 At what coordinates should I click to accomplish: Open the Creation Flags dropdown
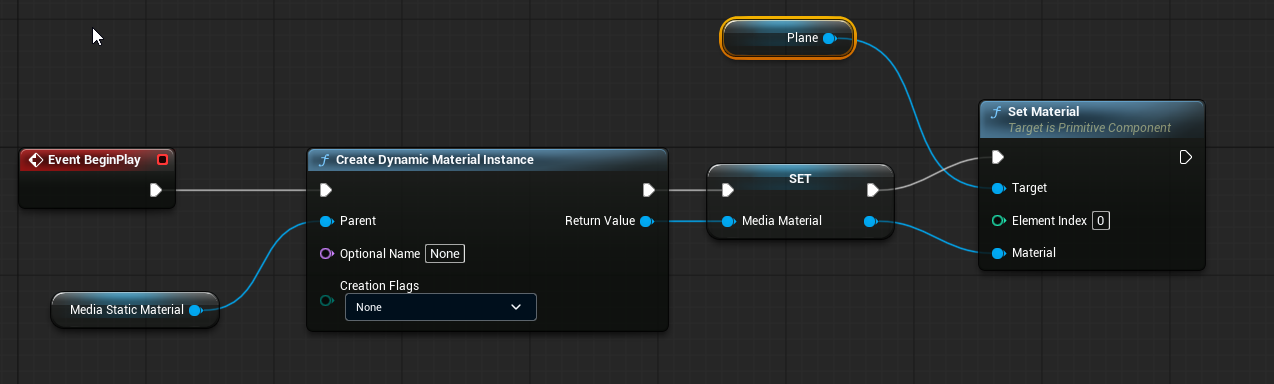pyautogui.click(x=441, y=307)
